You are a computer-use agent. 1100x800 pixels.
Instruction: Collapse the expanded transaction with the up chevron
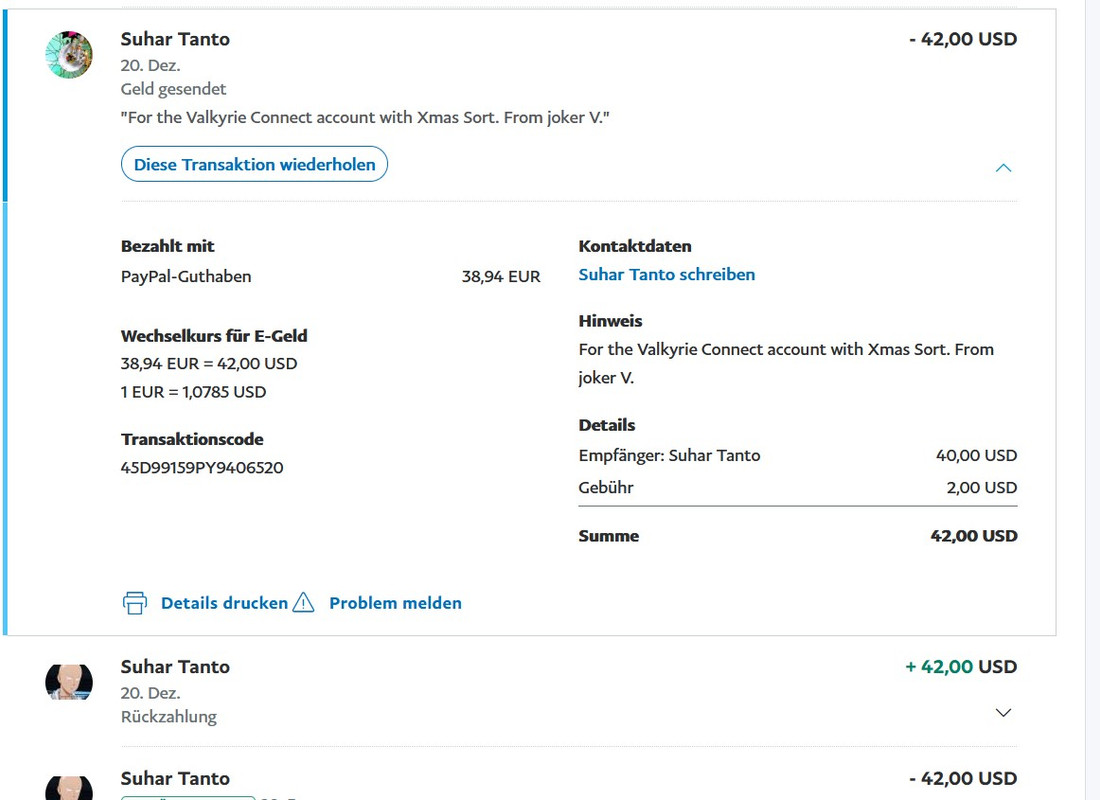tap(1004, 168)
